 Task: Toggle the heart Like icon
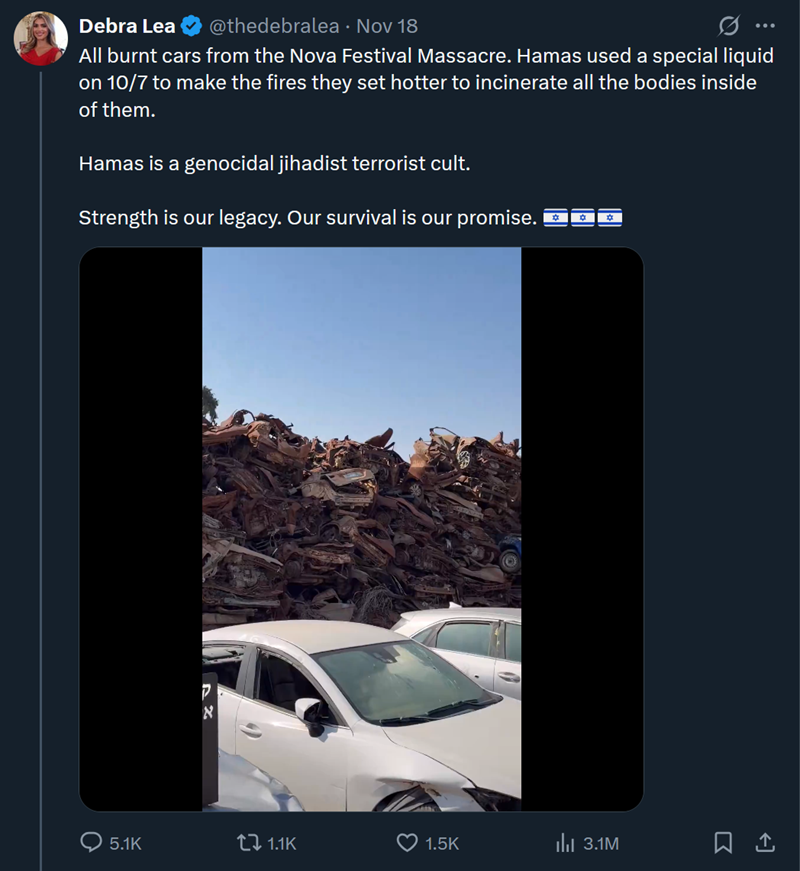(x=407, y=843)
